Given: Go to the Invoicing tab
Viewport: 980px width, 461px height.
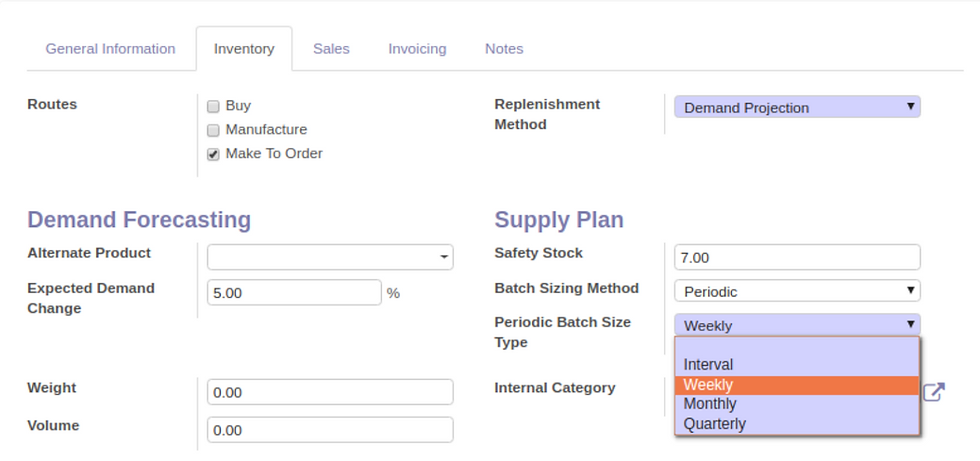Looking at the screenshot, I should pos(418,49).
